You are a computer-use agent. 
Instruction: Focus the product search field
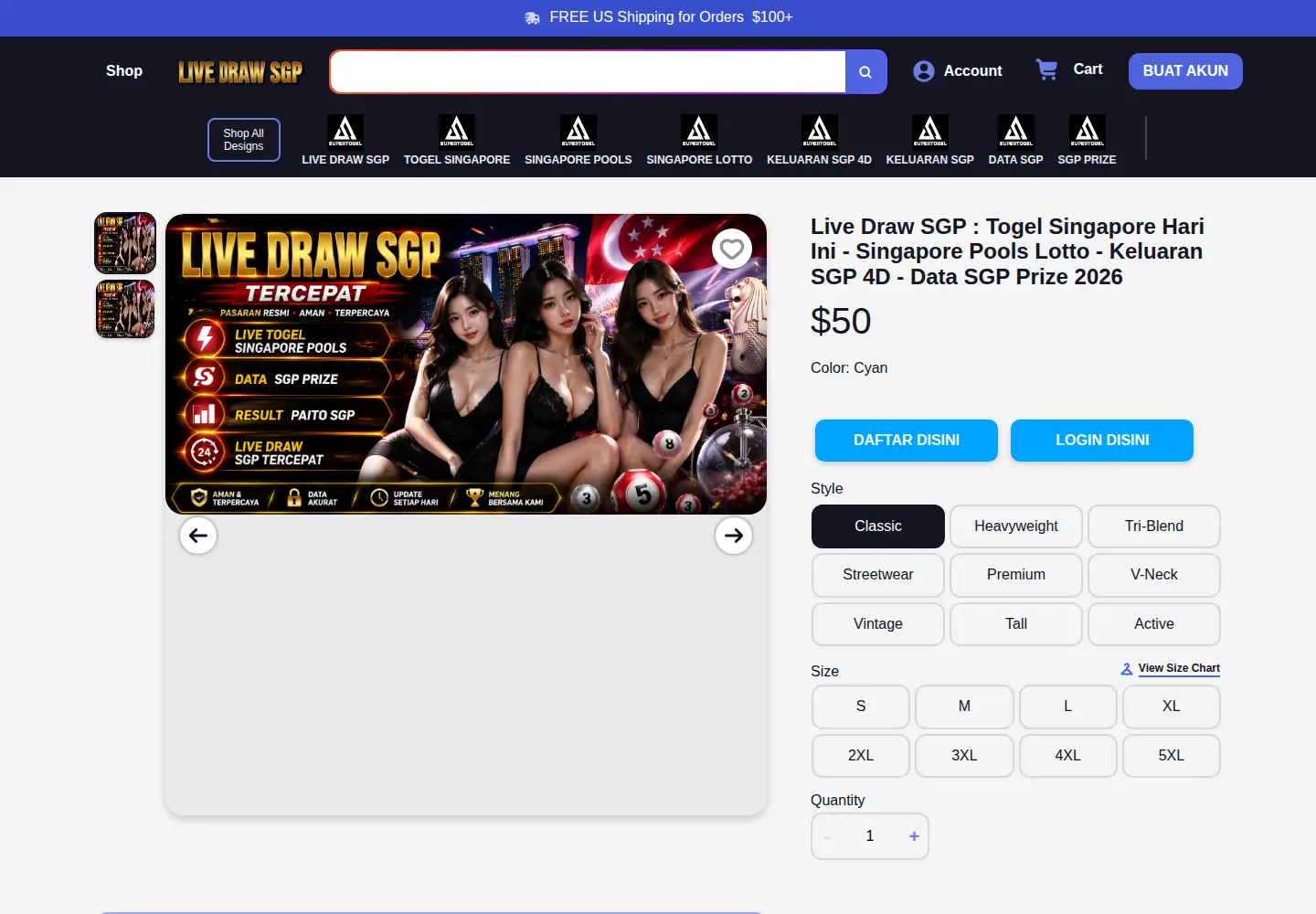[588, 71]
